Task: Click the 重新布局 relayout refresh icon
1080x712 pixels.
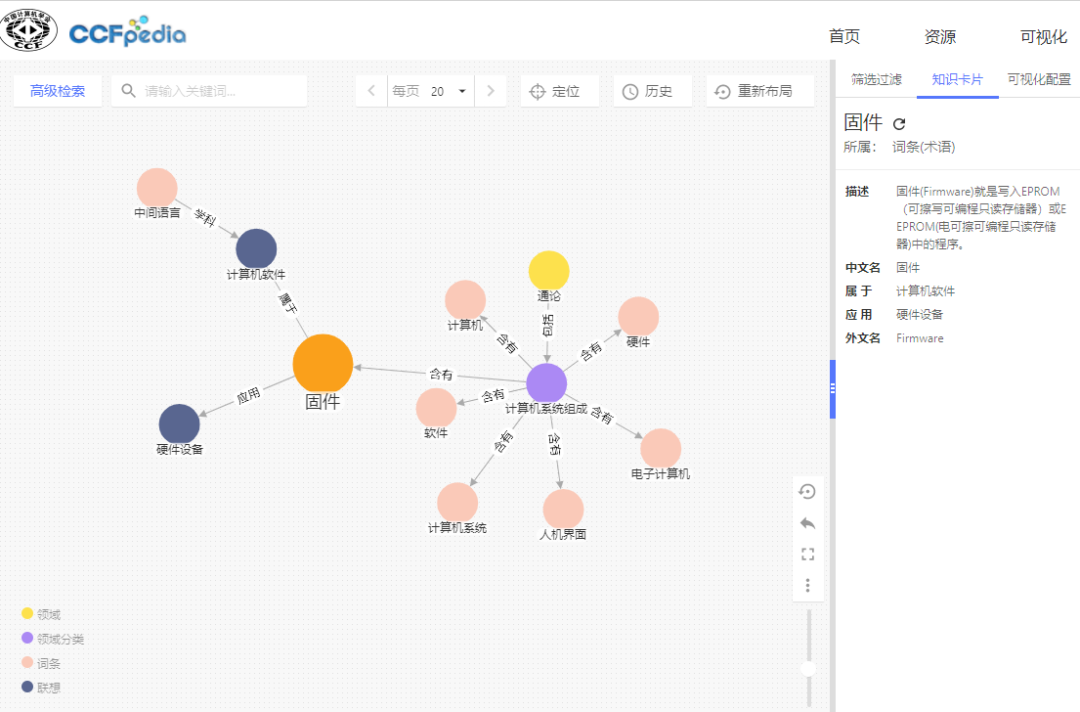Action: click(x=722, y=90)
